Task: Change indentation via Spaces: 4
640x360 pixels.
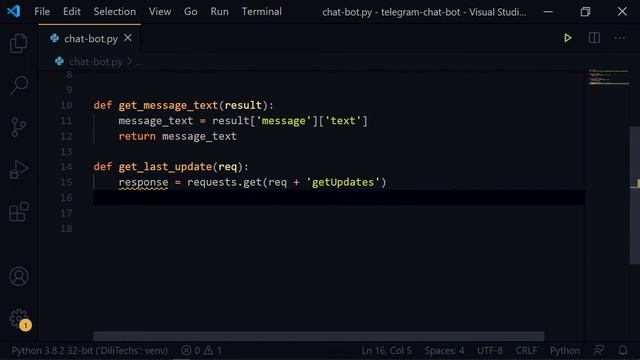Action: pyautogui.click(x=444, y=350)
